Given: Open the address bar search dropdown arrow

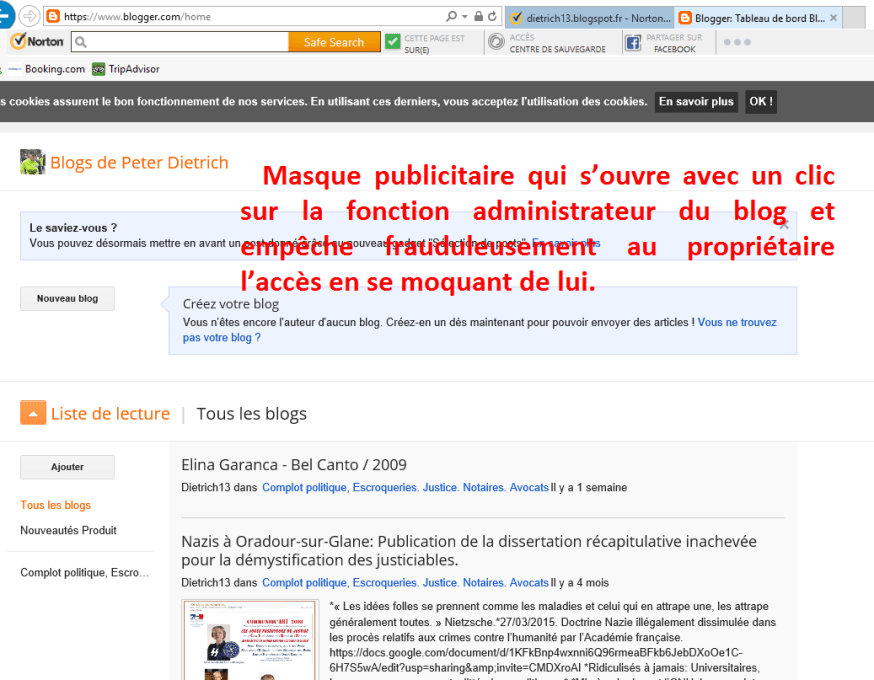Looking at the screenshot, I should (465, 17).
